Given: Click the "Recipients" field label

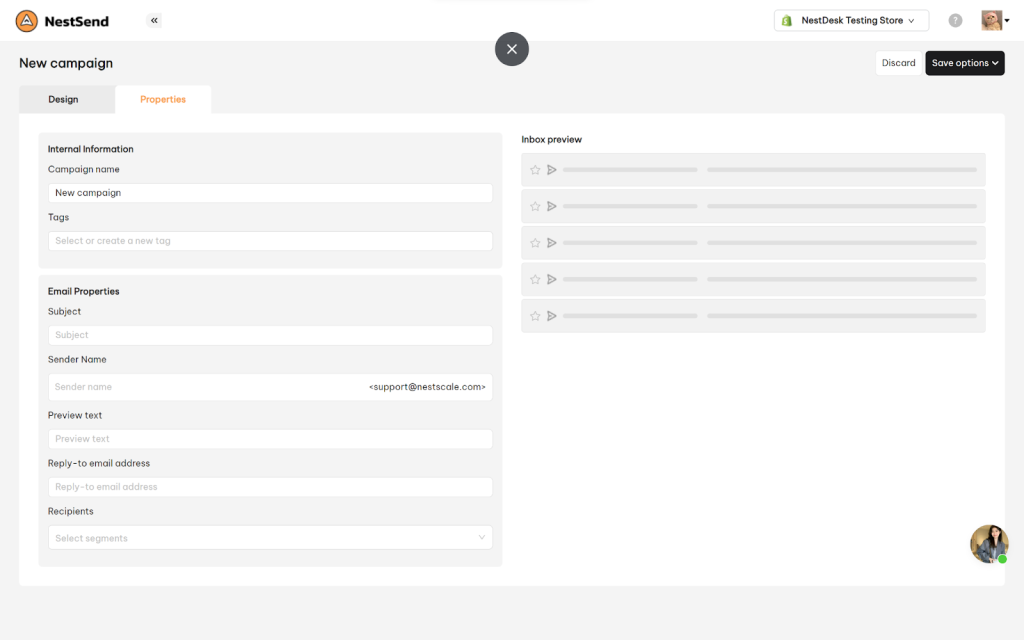Looking at the screenshot, I should (x=71, y=511).
